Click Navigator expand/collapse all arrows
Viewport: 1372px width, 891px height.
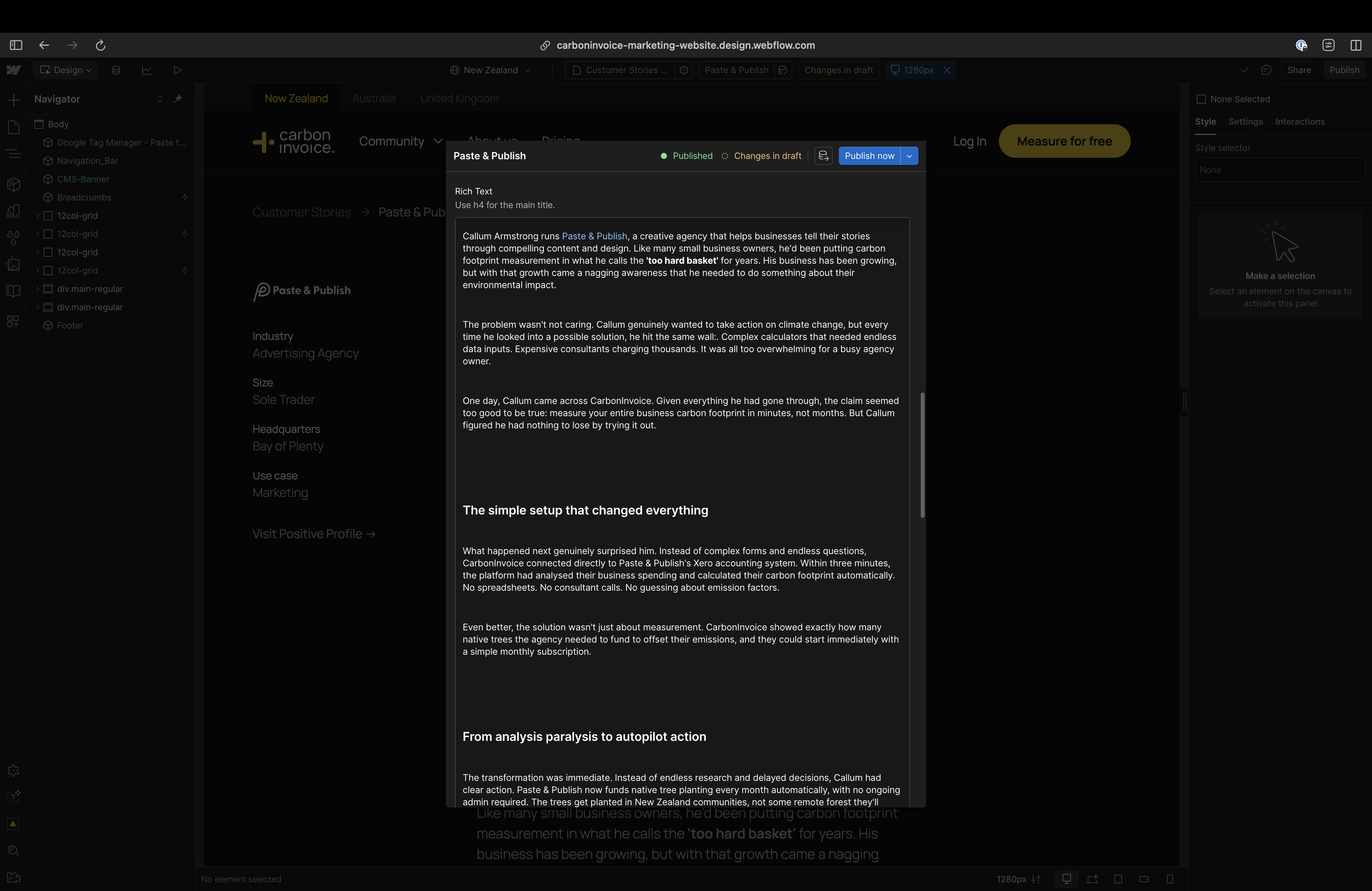click(x=160, y=99)
